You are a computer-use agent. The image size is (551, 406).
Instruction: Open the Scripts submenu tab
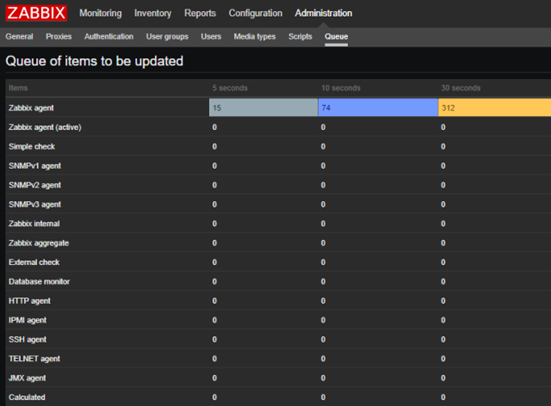point(300,37)
